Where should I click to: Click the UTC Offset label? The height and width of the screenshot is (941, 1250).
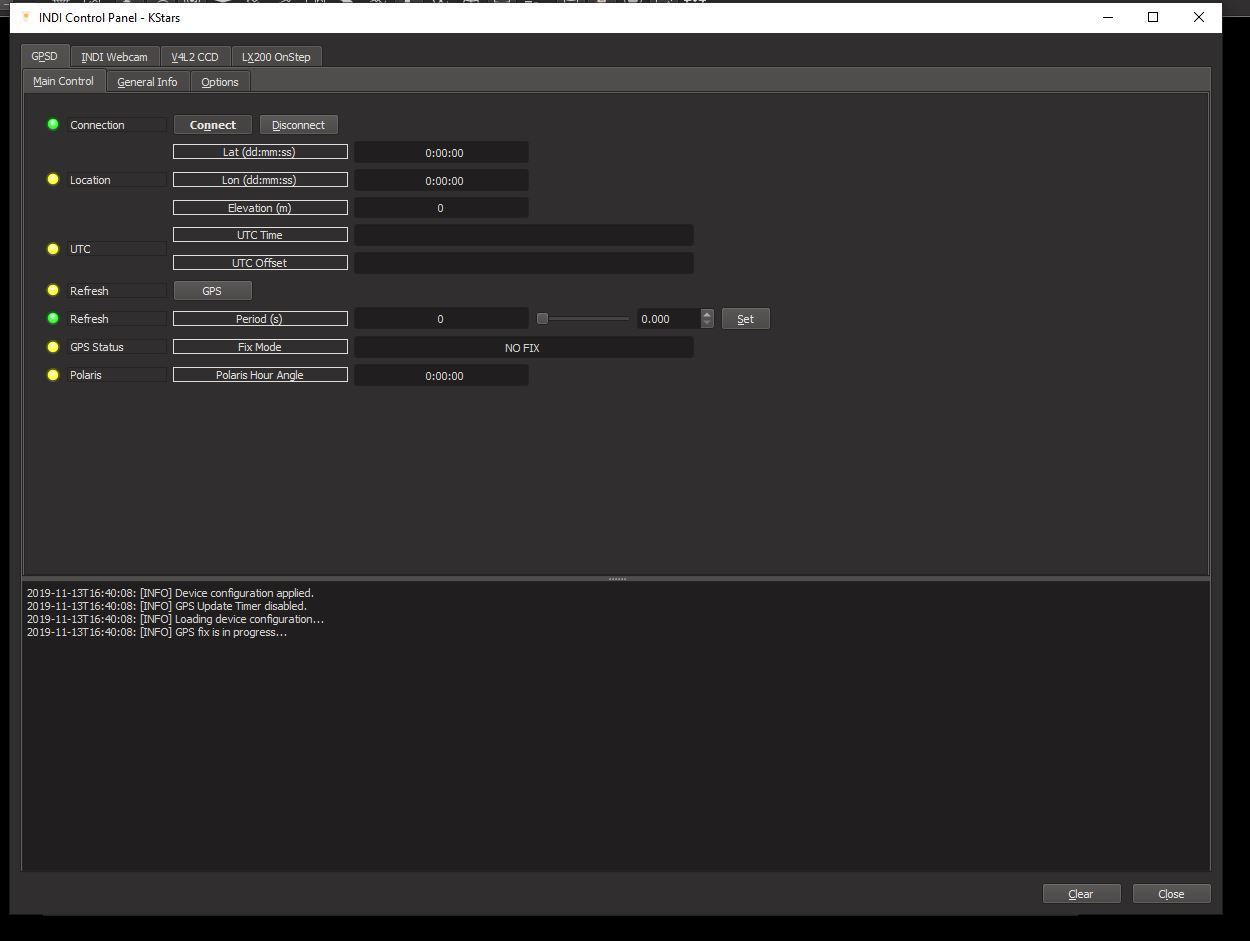pos(260,263)
